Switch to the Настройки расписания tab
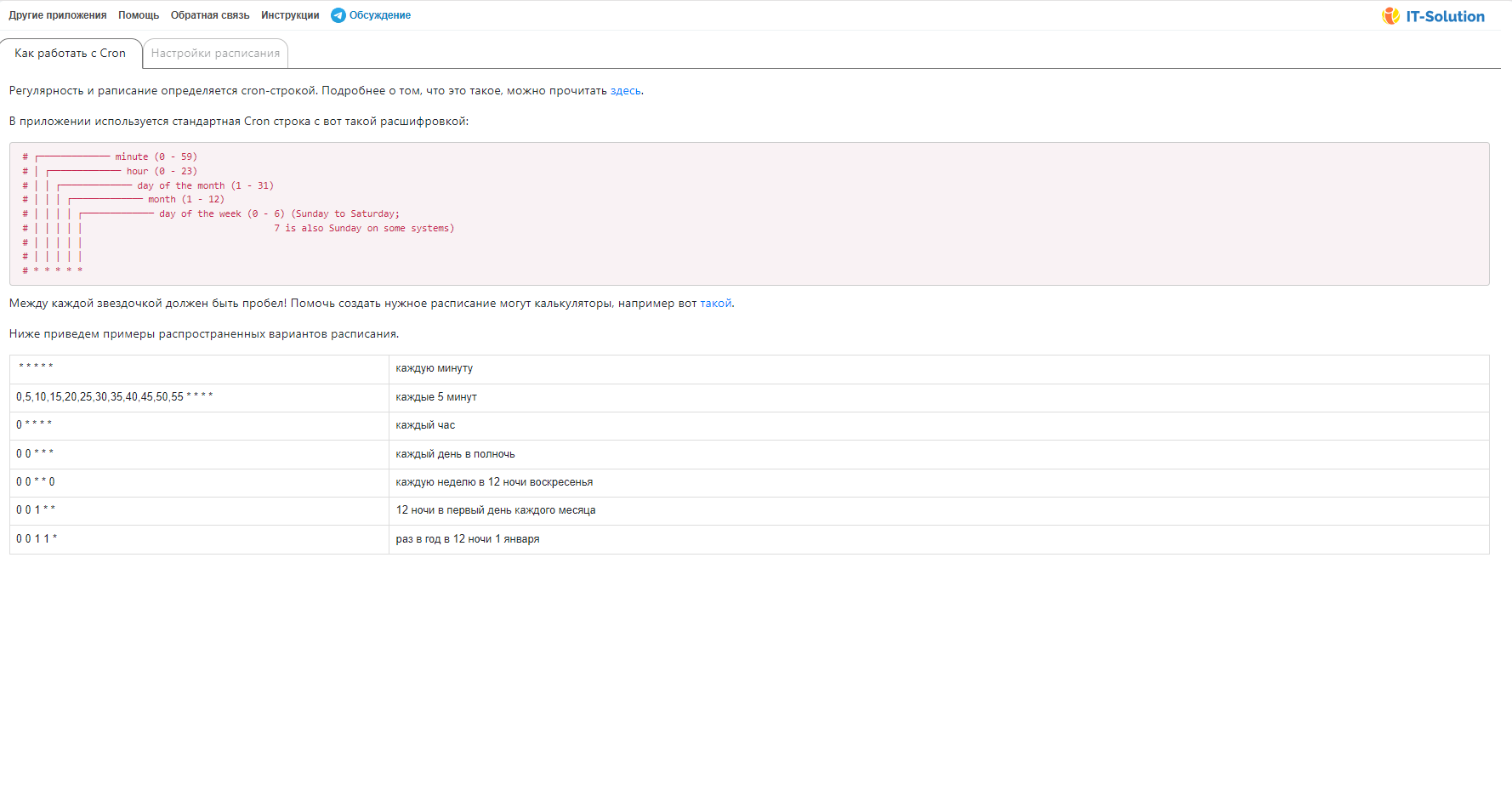Image resolution: width=1512 pixels, height=785 pixels. click(x=215, y=54)
